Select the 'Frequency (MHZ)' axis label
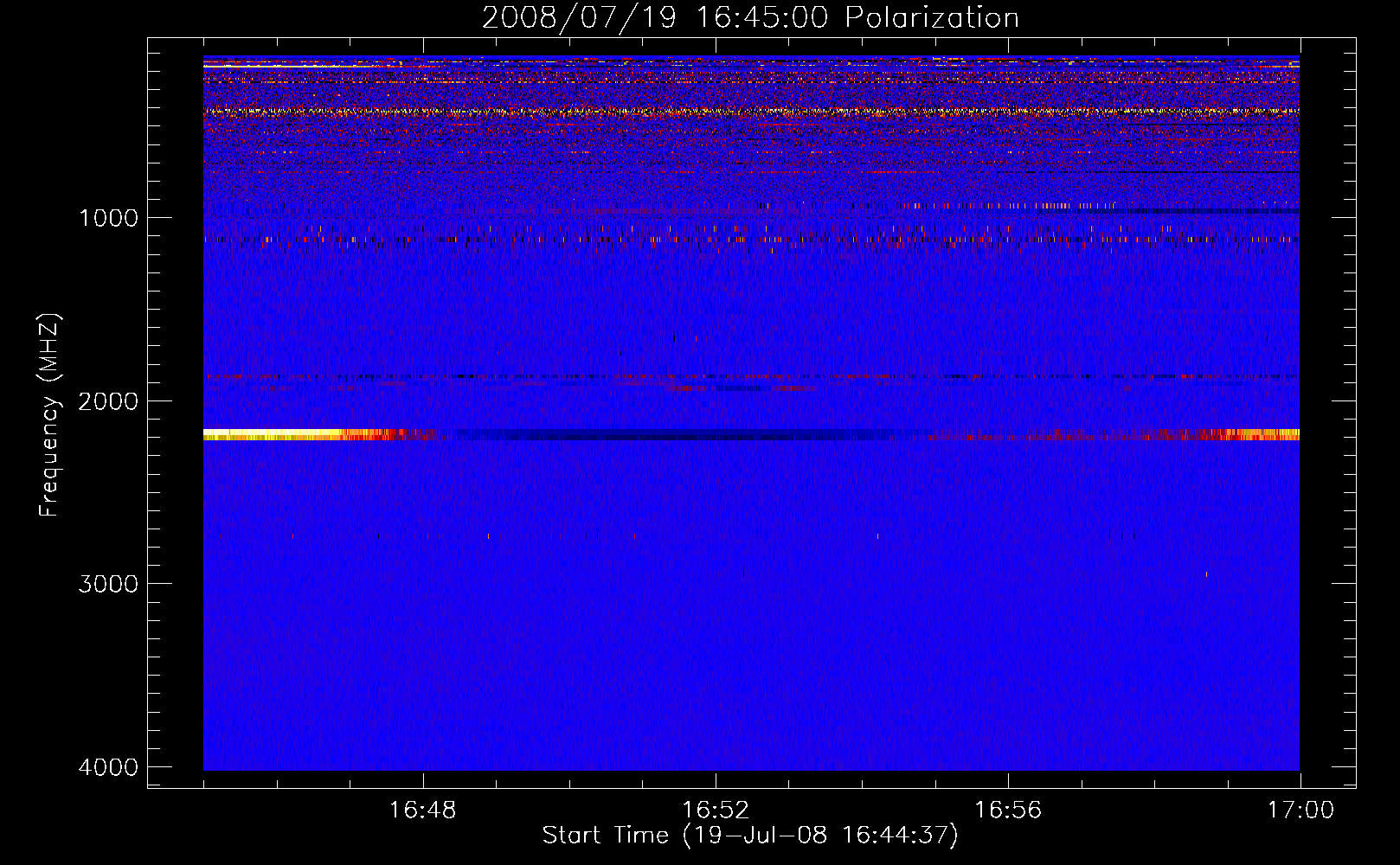1400x865 pixels. 49,415
